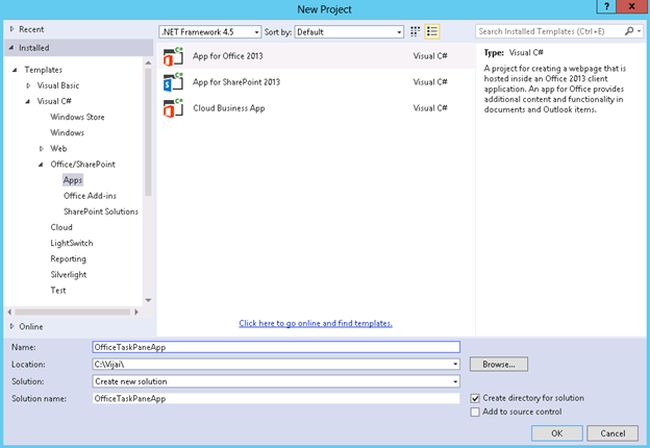The image size is (650, 448).
Task: Click the Solution name input field
Action: 276,398
